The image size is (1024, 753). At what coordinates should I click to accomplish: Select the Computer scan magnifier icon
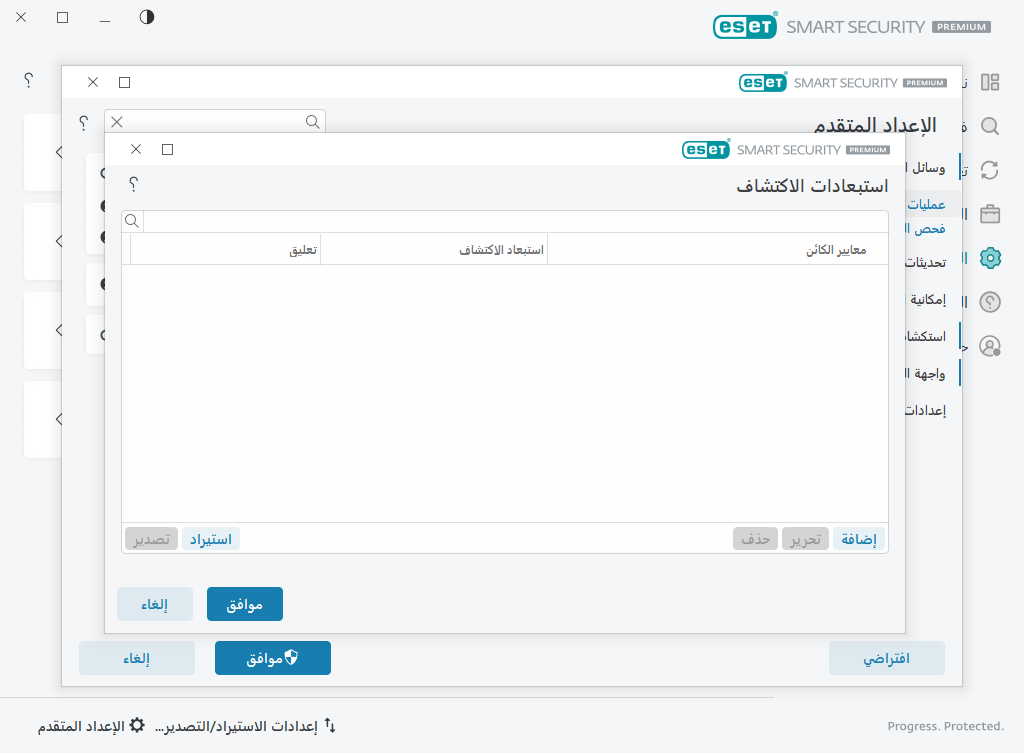tap(989, 126)
